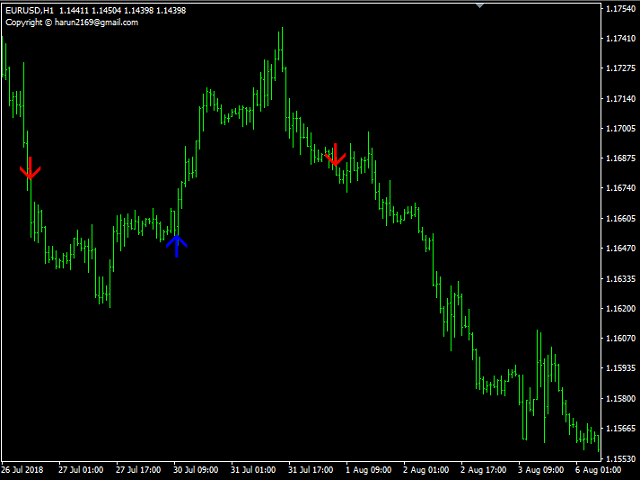Select the 31 Jul 17:00 time label
Screen dimensions: 640x480
[x=311, y=470]
